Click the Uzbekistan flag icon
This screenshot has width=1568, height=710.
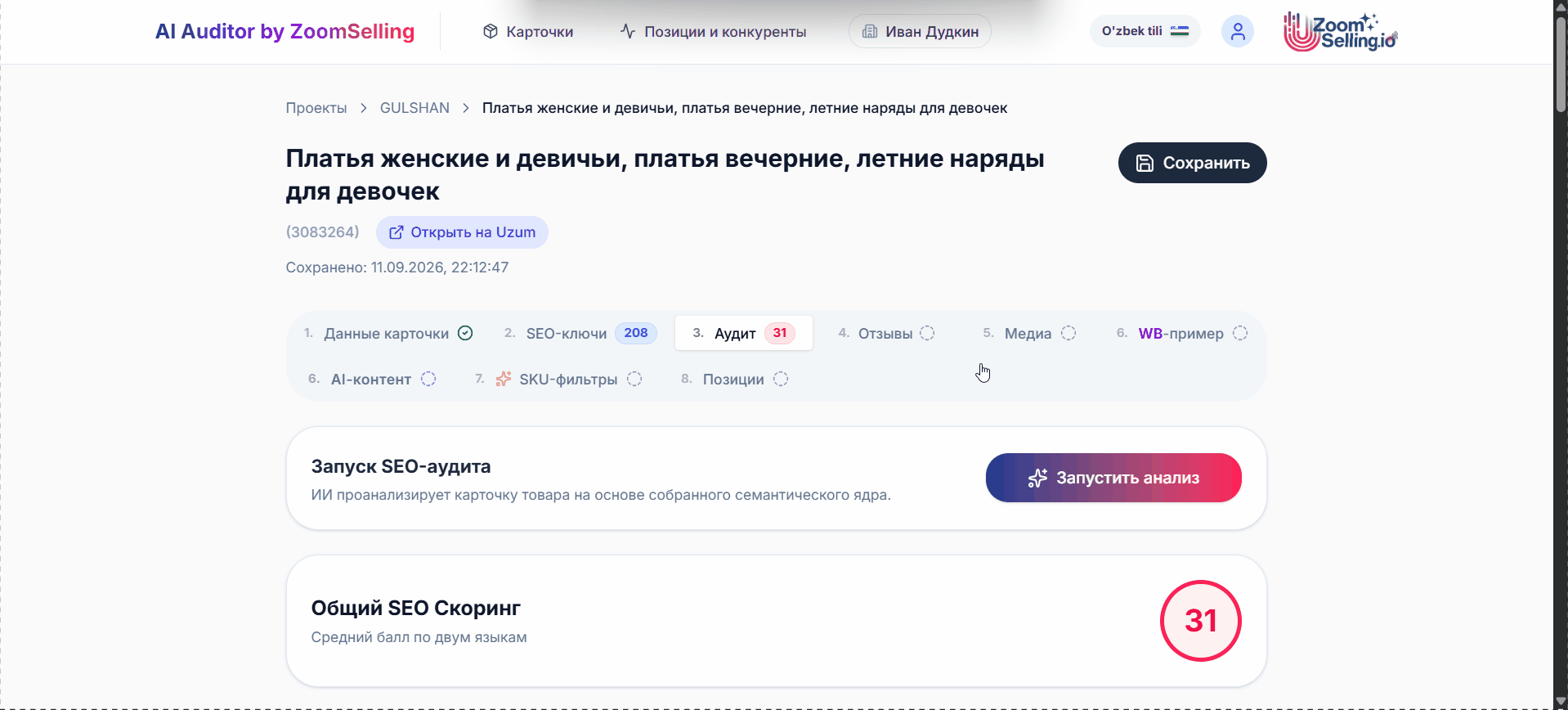pos(1180,31)
